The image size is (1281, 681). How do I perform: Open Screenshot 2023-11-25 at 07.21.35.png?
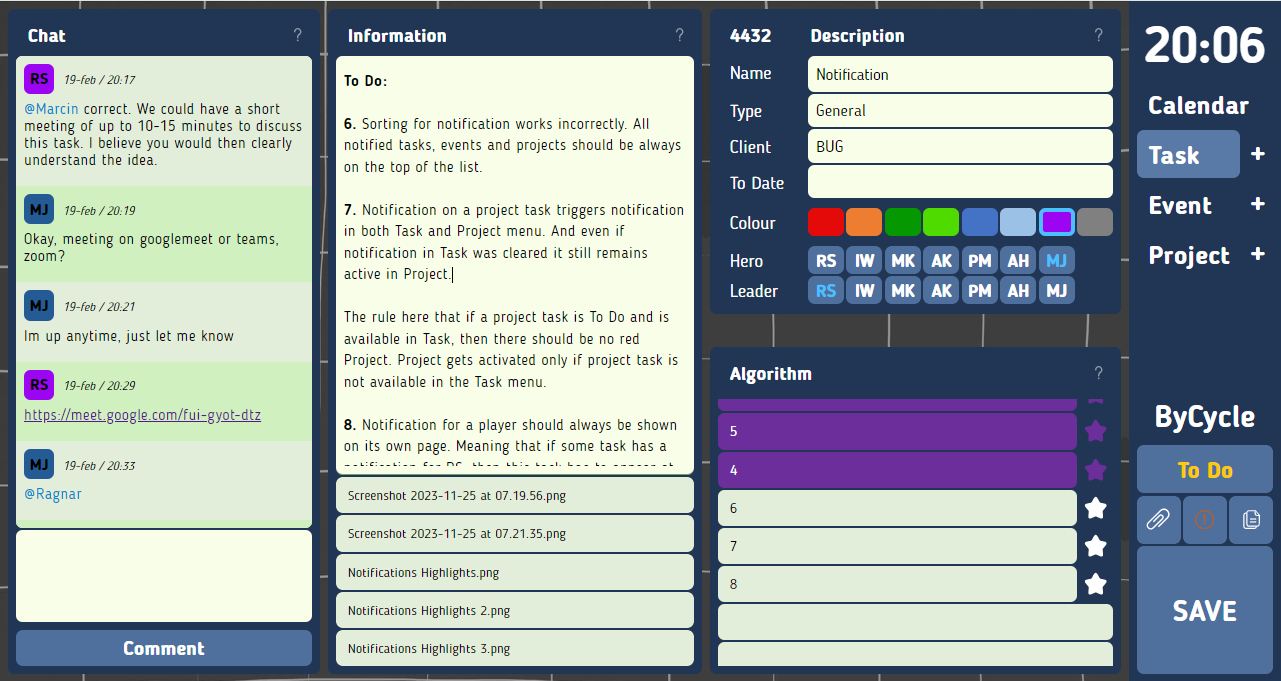coord(515,534)
